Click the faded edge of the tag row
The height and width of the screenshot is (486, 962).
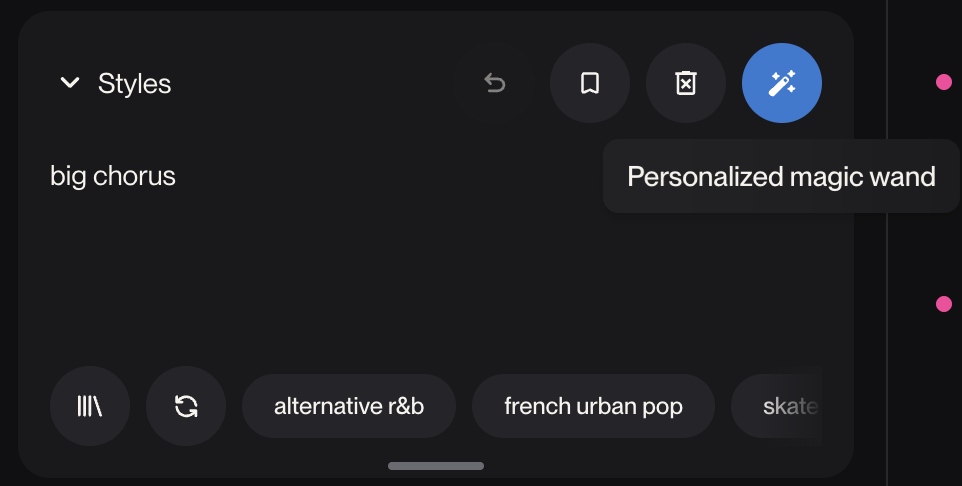tap(812, 406)
